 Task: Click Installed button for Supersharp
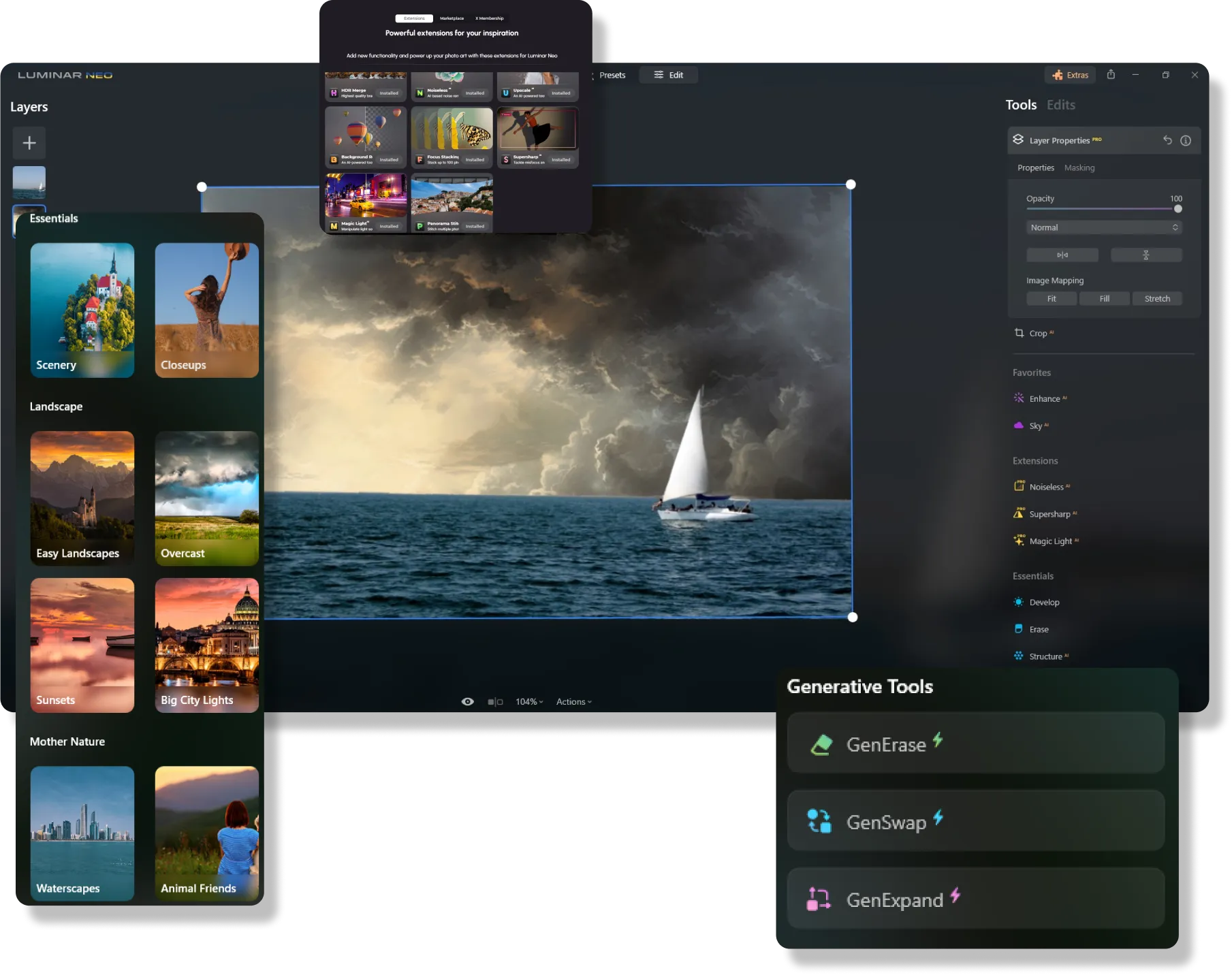(561, 159)
